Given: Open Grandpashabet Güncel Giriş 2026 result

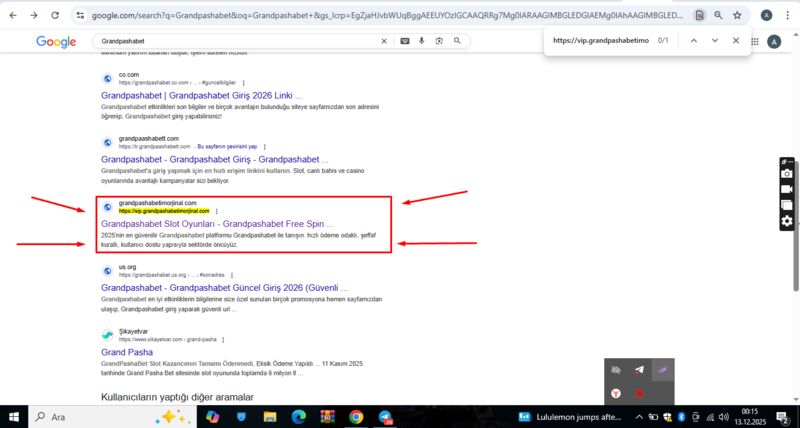Looking at the screenshot, I should (224, 288).
